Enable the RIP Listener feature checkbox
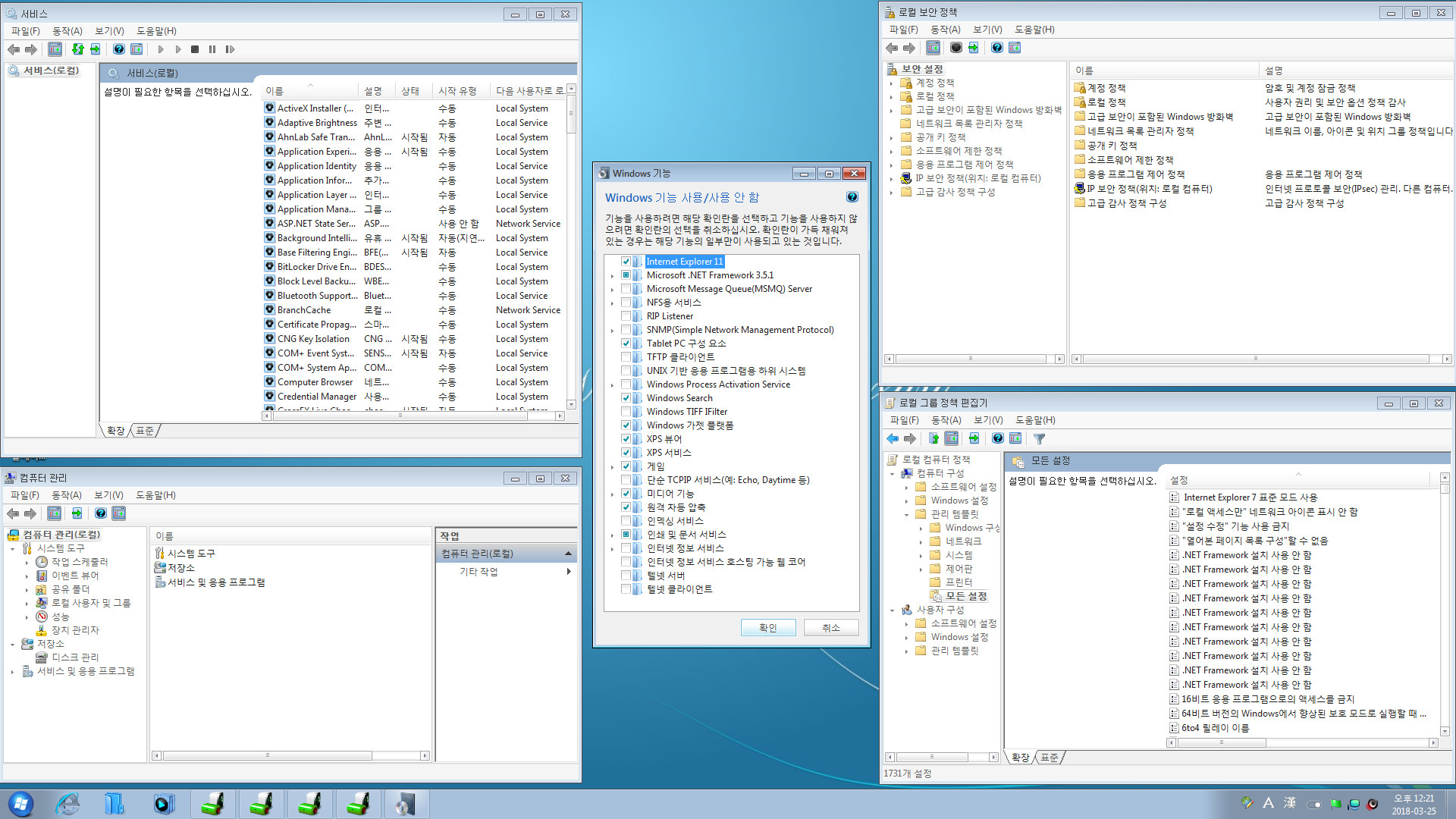This screenshot has height=819, width=1456. point(626,316)
